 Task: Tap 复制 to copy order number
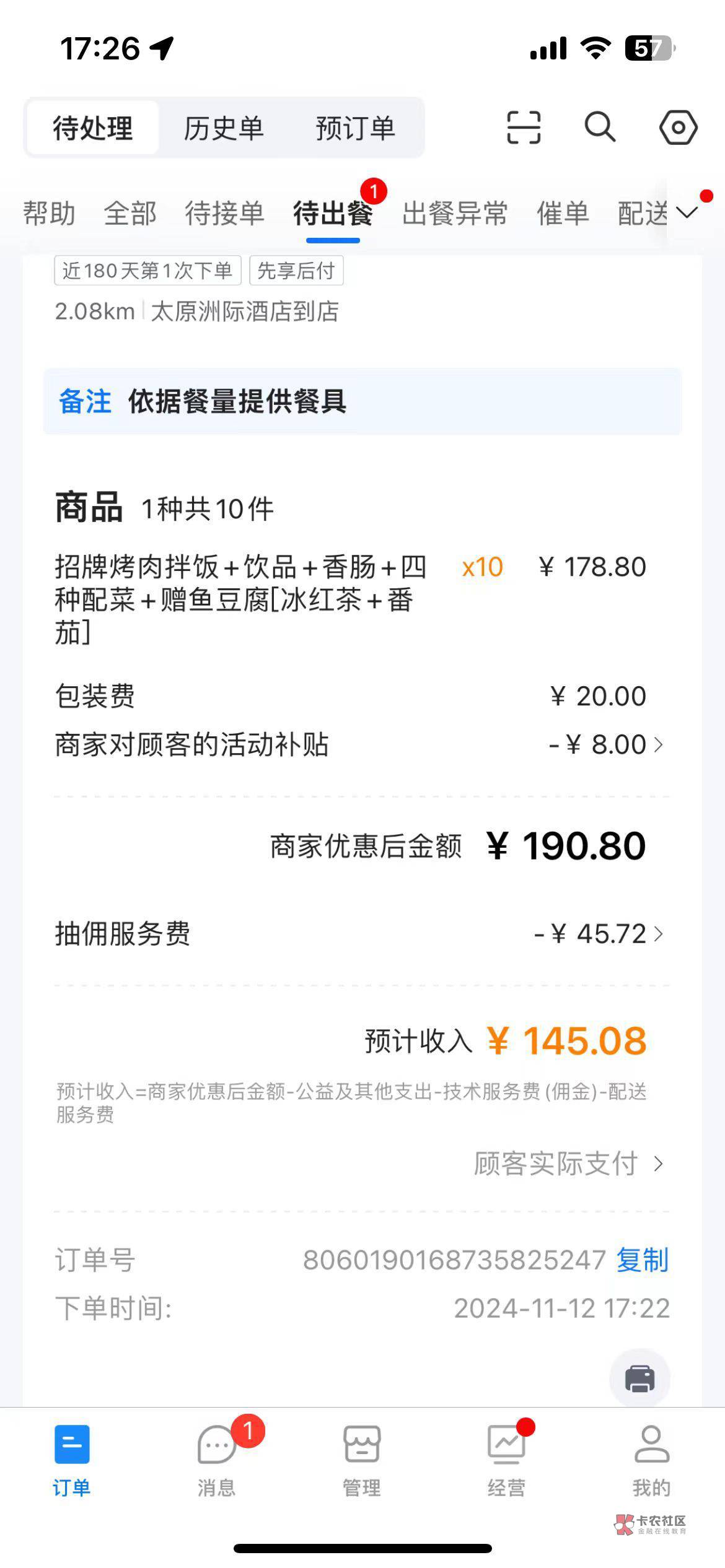tap(643, 1261)
